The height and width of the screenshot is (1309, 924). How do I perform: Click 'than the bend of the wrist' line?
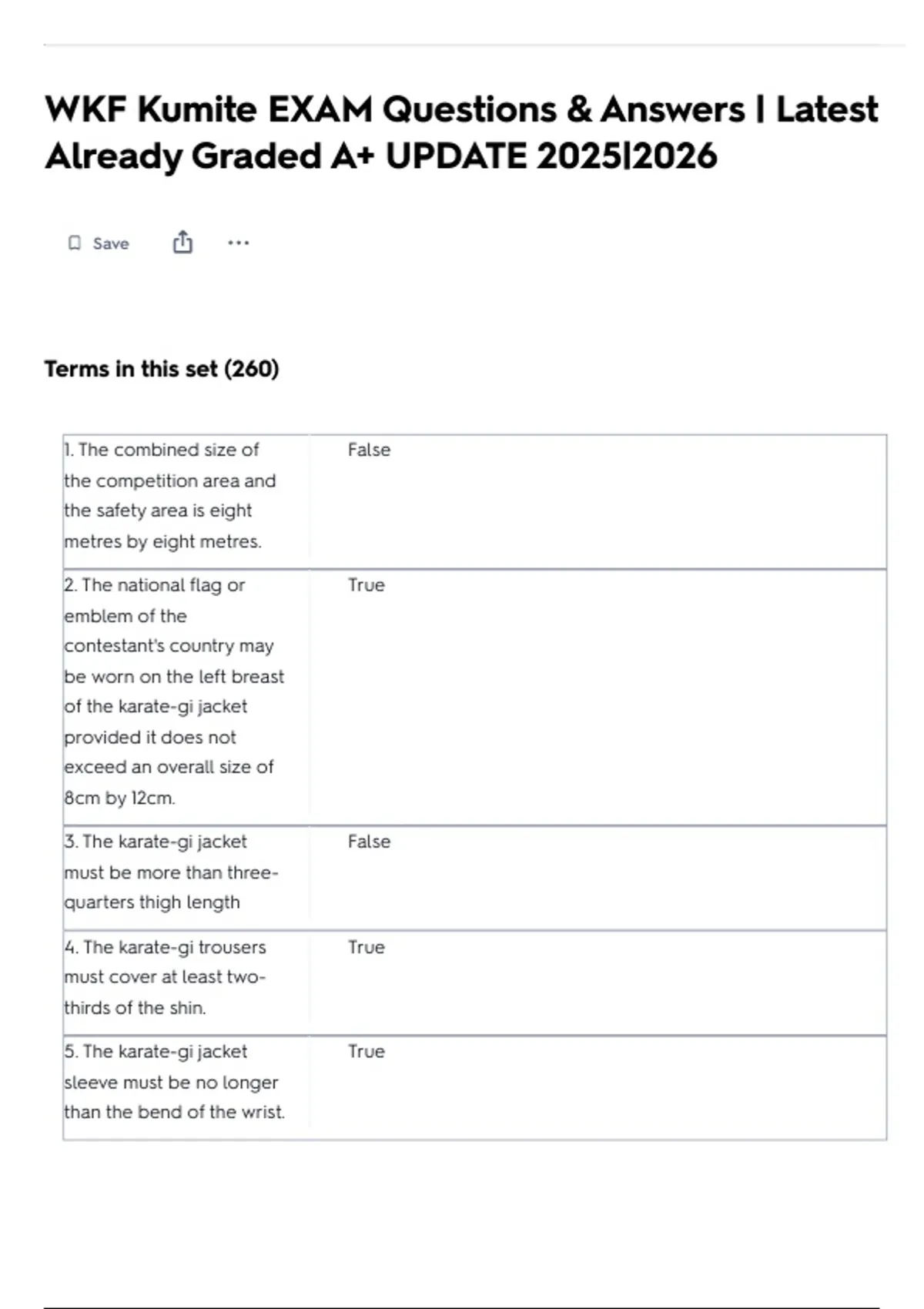coord(174,1112)
